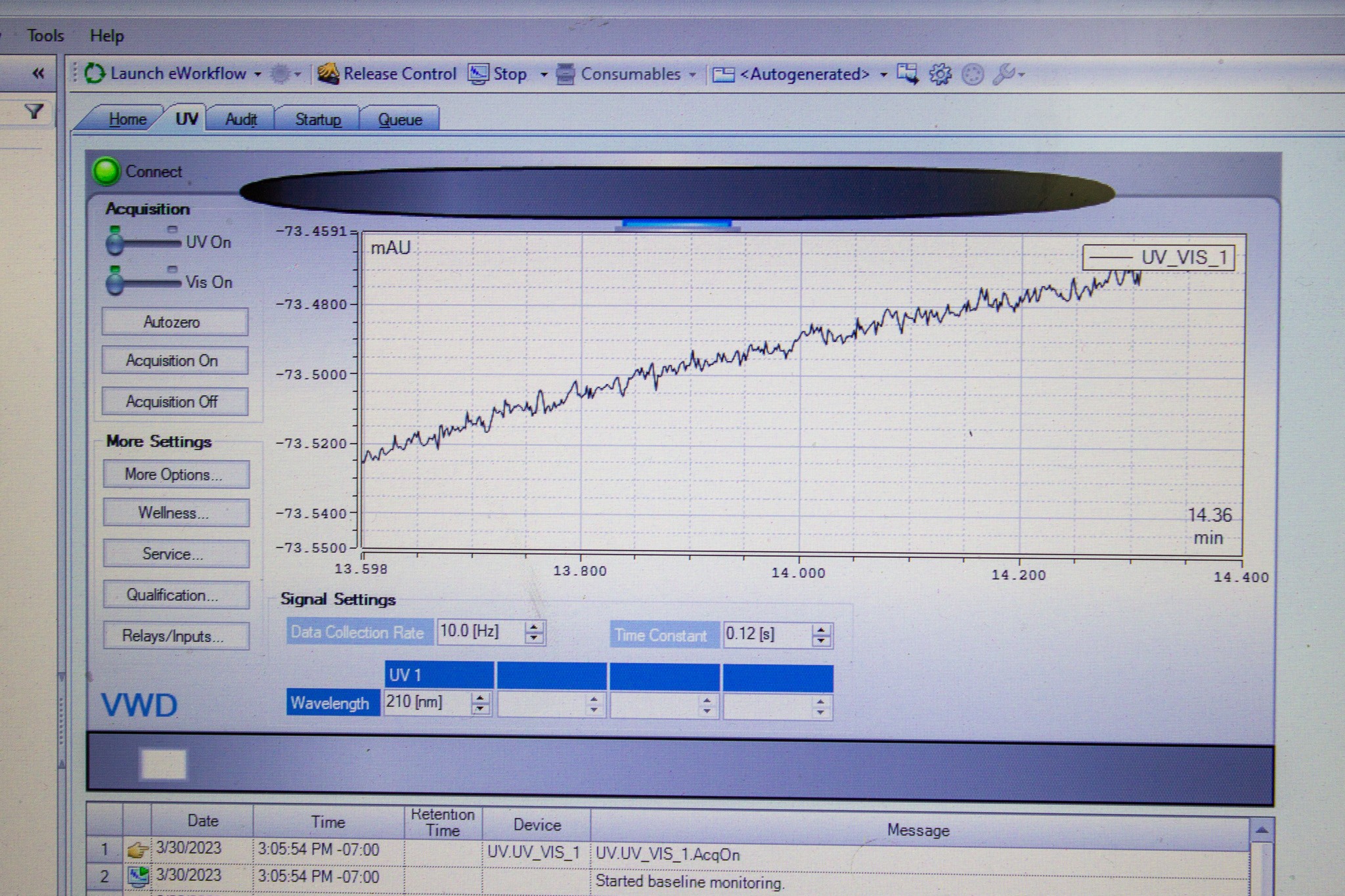Click Acquisition Off
The width and height of the screenshot is (1345, 896).
point(174,402)
